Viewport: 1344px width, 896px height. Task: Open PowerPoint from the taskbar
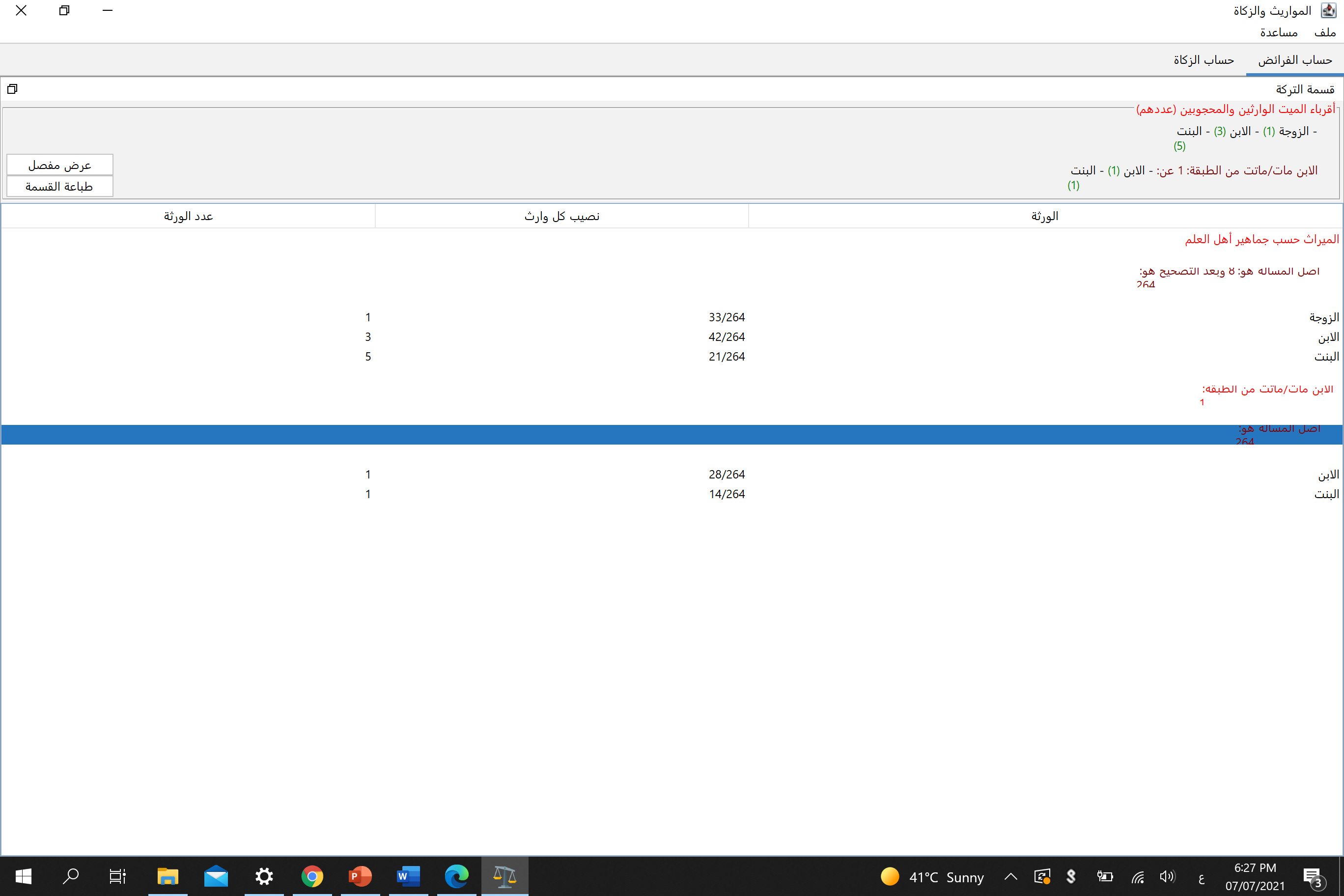pyautogui.click(x=360, y=876)
